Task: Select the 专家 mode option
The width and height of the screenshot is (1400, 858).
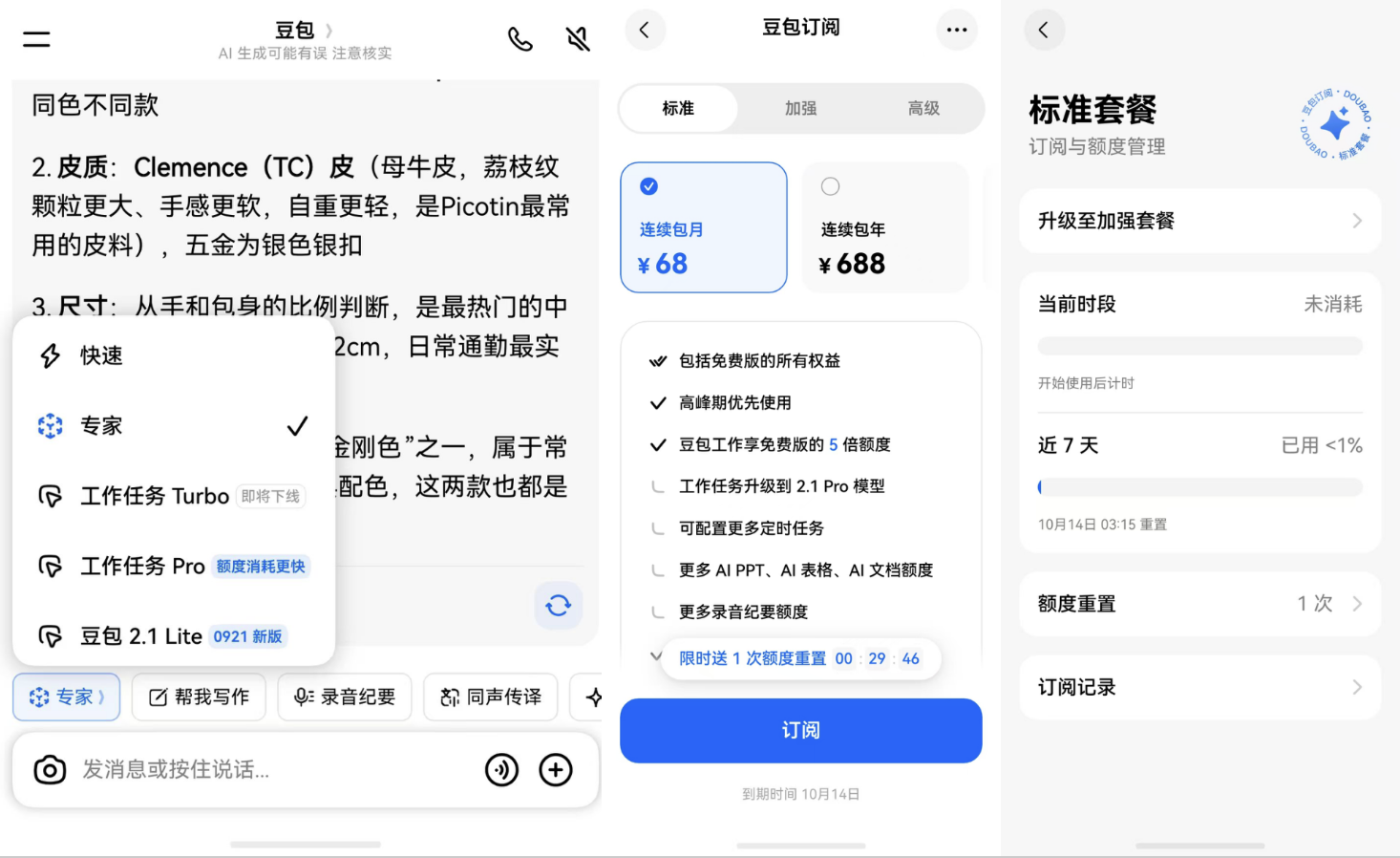Action: tap(174, 425)
